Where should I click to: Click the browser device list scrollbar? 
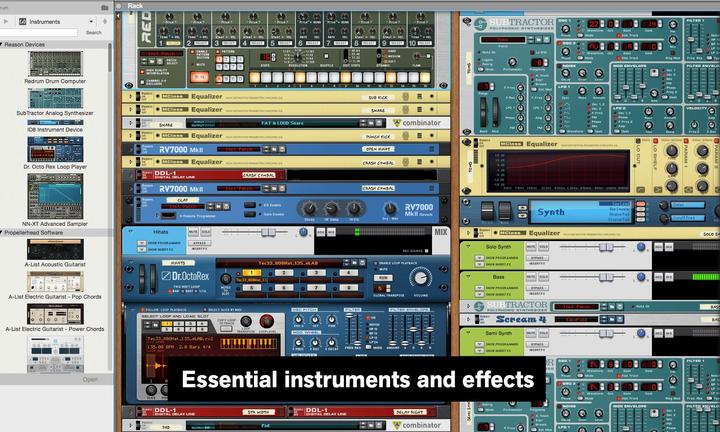coord(110,57)
